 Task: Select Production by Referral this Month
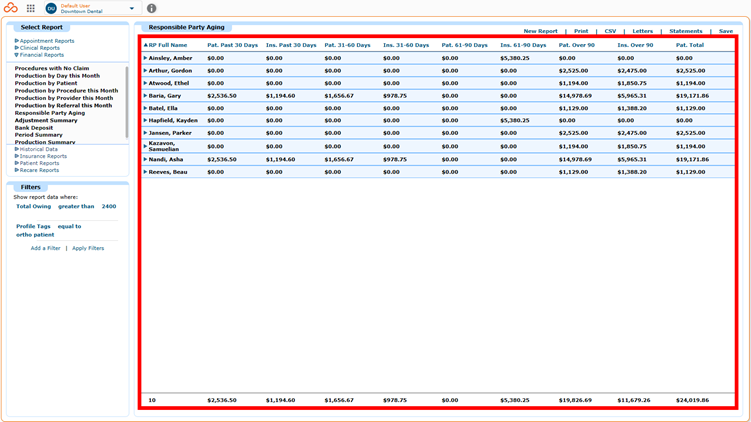click(x=63, y=105)
